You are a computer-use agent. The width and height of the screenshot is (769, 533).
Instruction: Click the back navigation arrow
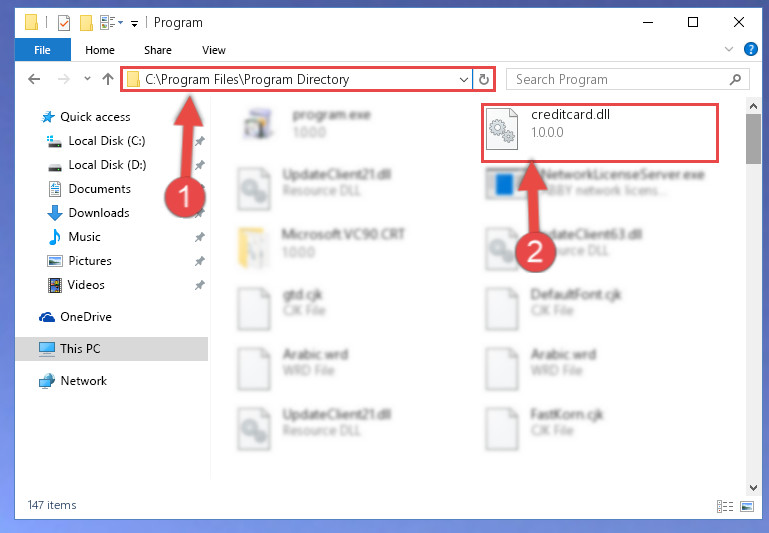(x=34, y=79)
